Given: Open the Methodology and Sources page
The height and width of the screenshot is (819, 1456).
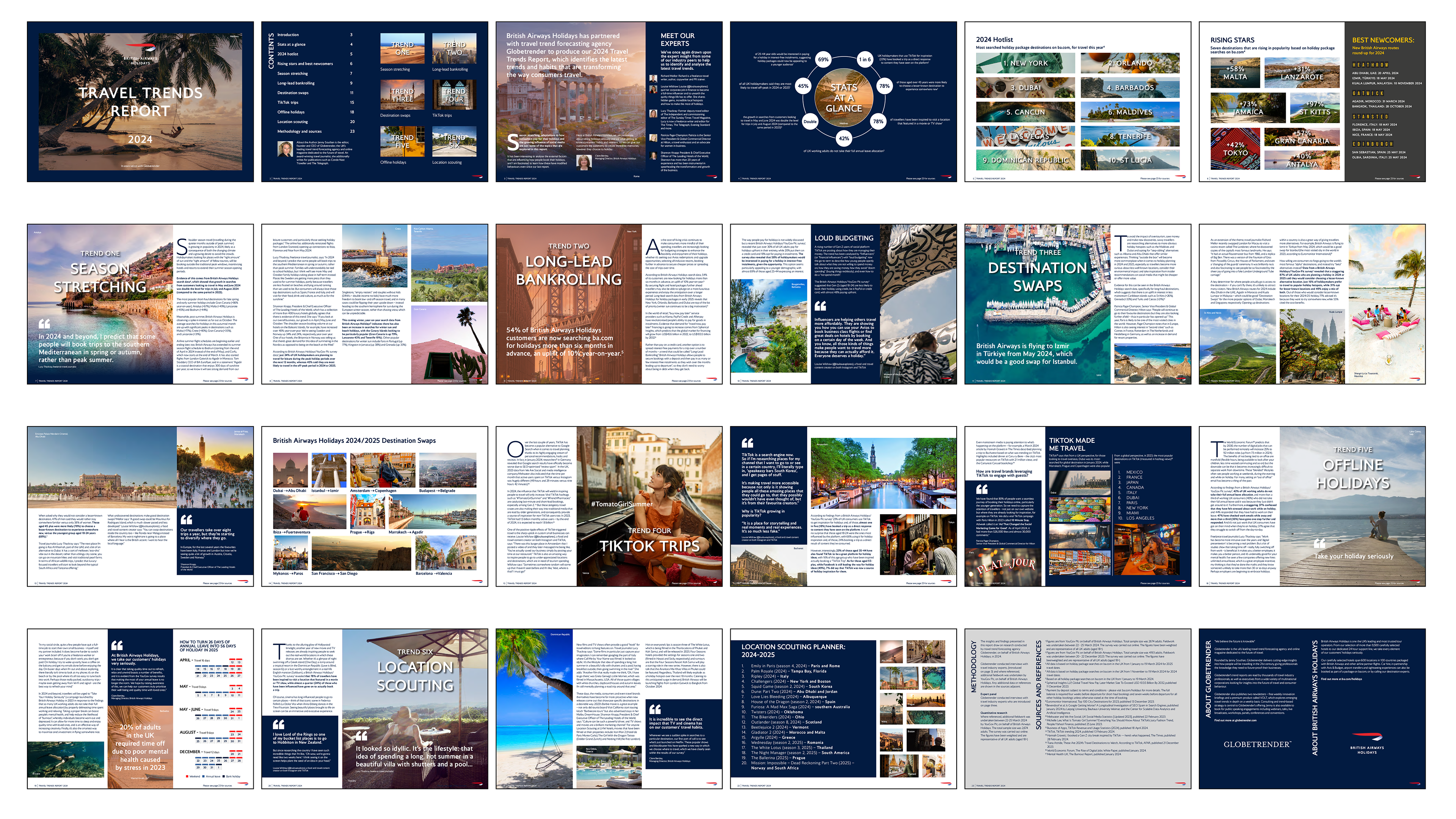Looking at the screenshot, I should tap(1078, 709).
